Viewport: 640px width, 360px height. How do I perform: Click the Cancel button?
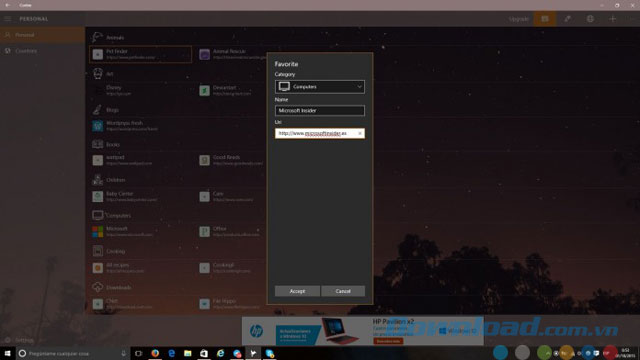point(343,291)
